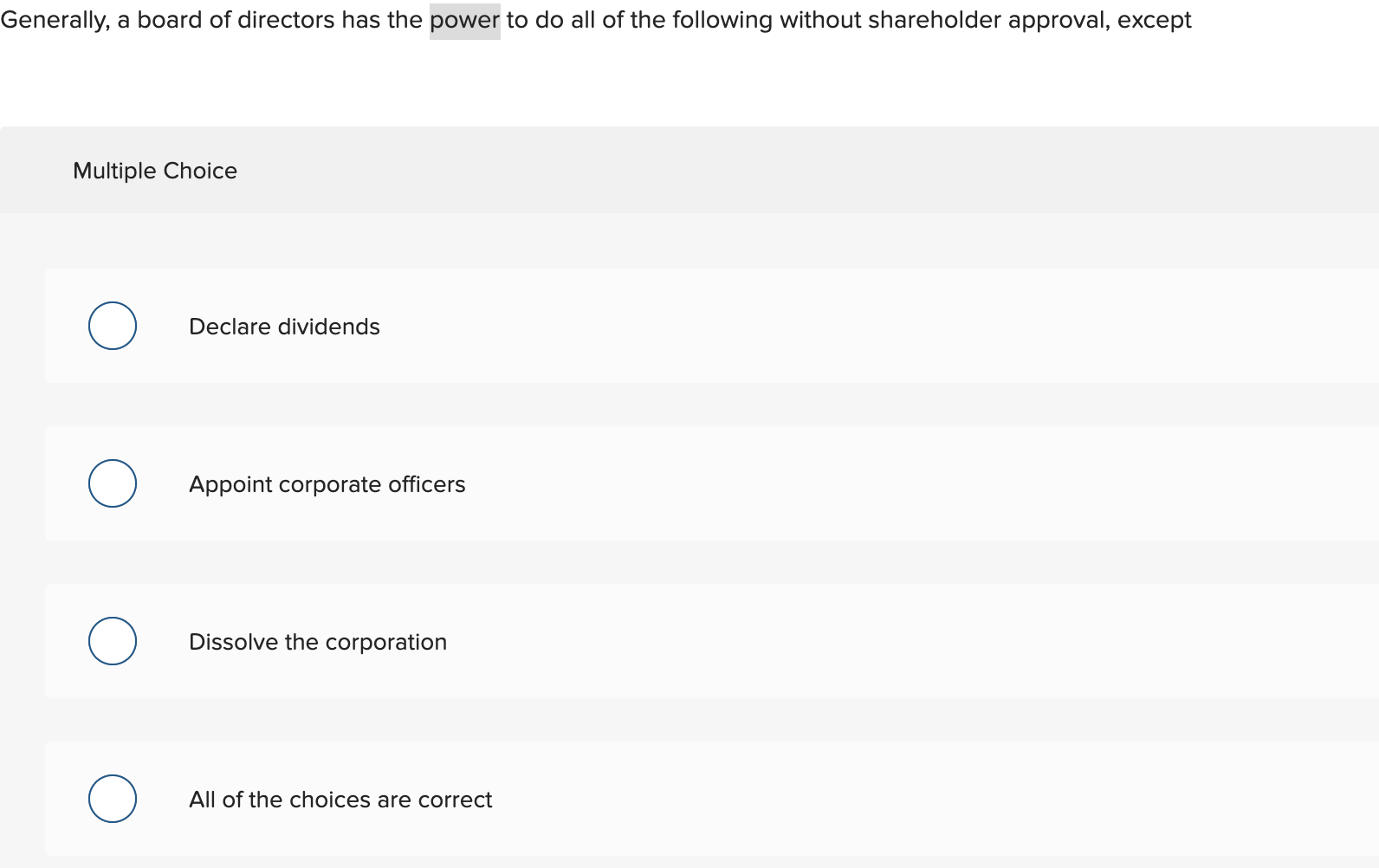The height and width of the screenshot is (868, 1379).
Task: Click the 'All of the choices are correct' text
Action: (x=340, y=800)
